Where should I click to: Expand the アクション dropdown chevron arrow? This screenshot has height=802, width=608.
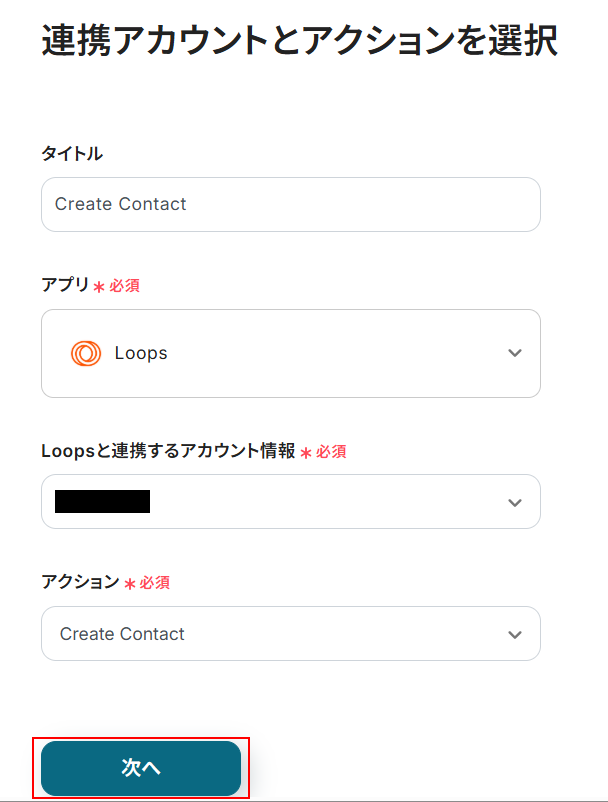(x=514, y=634)
